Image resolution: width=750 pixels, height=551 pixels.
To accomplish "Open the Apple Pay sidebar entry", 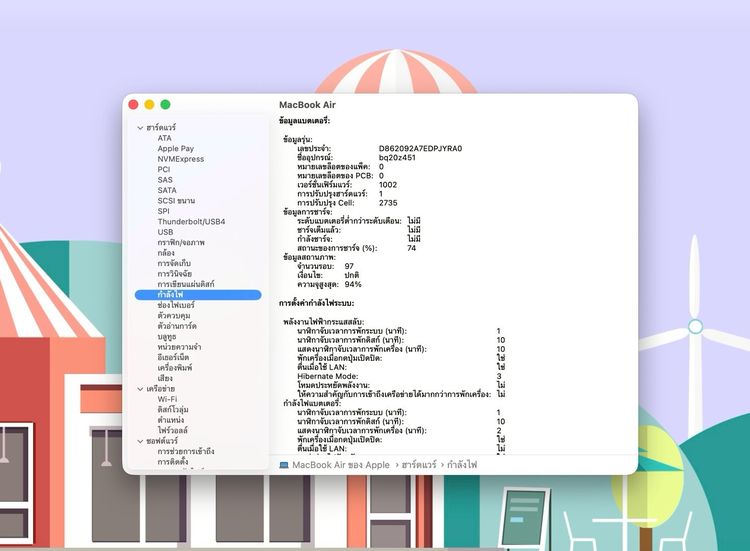I will coord(175,149).
